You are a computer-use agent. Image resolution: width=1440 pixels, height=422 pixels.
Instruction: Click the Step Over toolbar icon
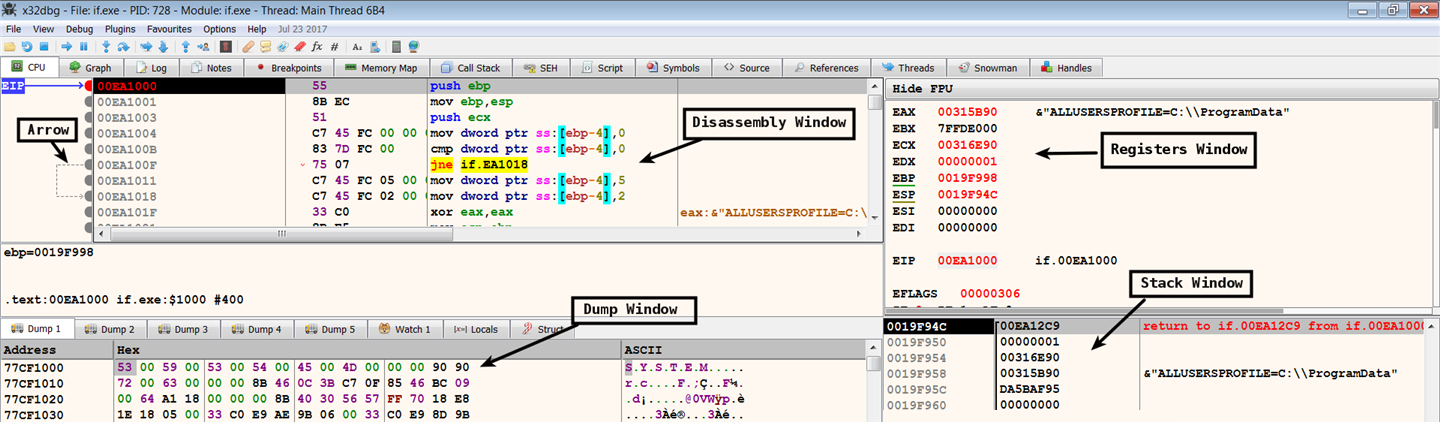tap(123, 47)
